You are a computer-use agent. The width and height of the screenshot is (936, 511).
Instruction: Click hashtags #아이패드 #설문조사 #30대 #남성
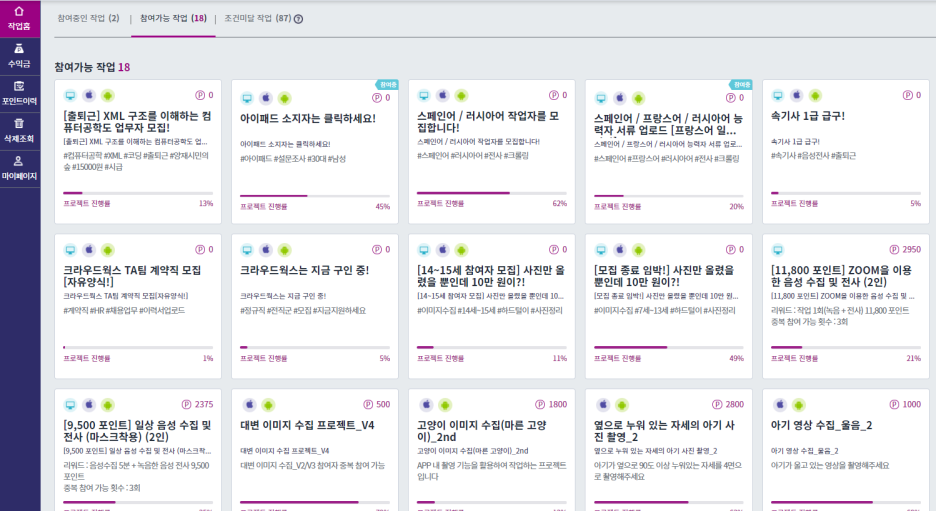pyautogui.click(x=292, y=159)
